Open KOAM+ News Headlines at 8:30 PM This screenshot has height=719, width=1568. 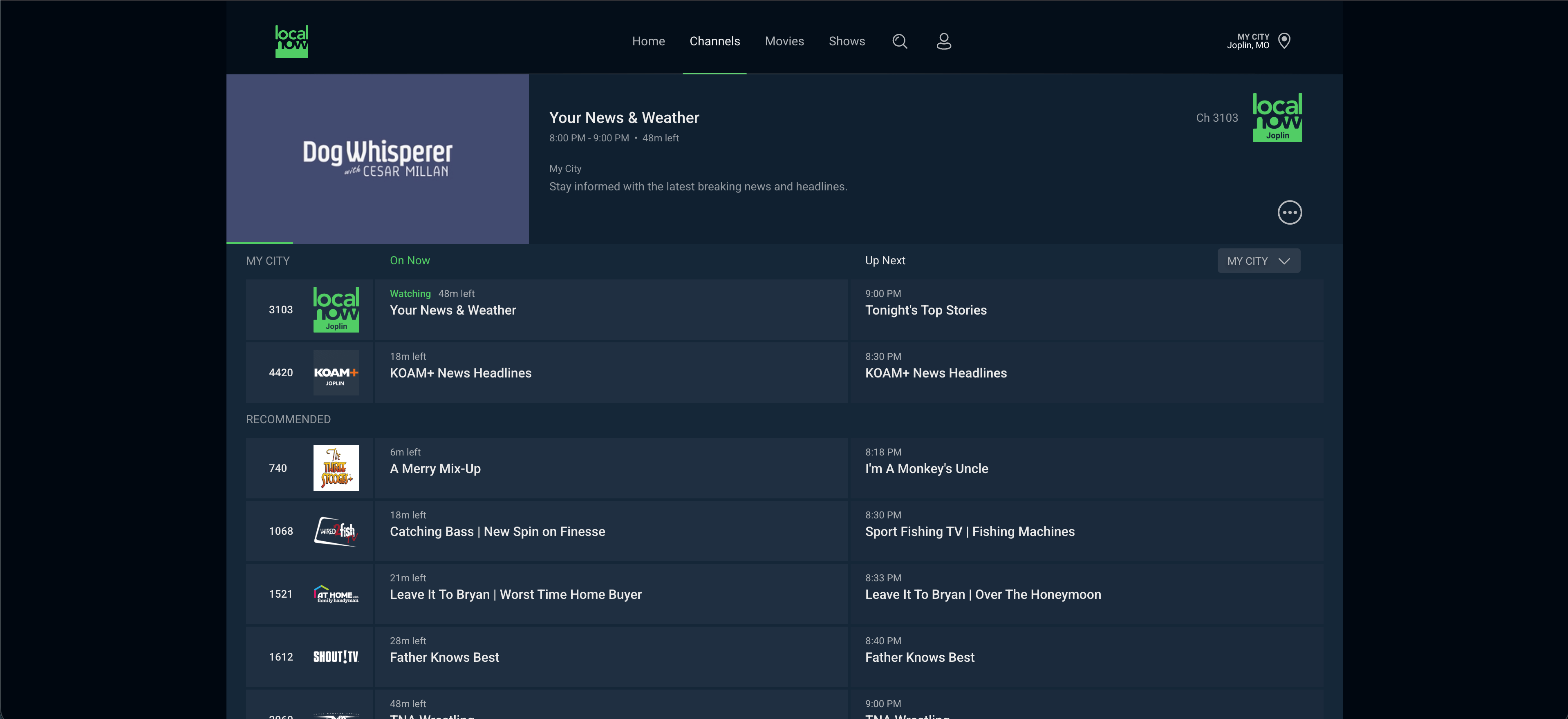coord(1086,373)
